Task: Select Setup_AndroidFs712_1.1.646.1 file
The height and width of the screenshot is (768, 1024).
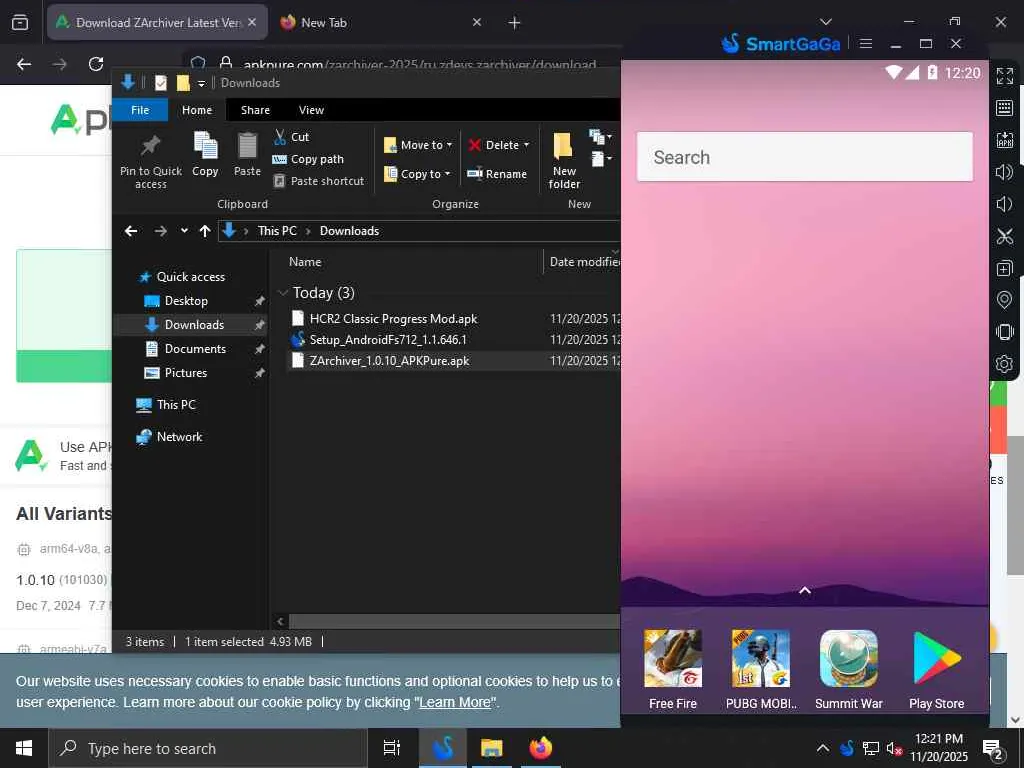Action: pyautogui.click(x=388, y=340)
